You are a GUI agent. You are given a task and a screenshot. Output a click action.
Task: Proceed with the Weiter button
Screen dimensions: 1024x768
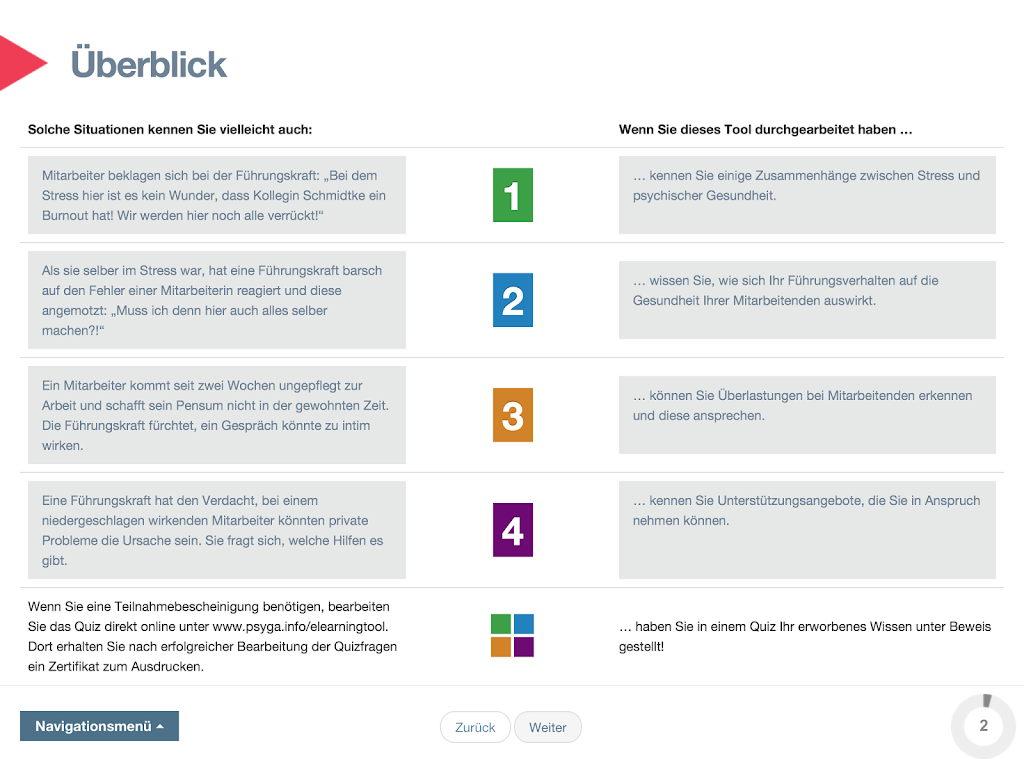[x=547, y=727]
